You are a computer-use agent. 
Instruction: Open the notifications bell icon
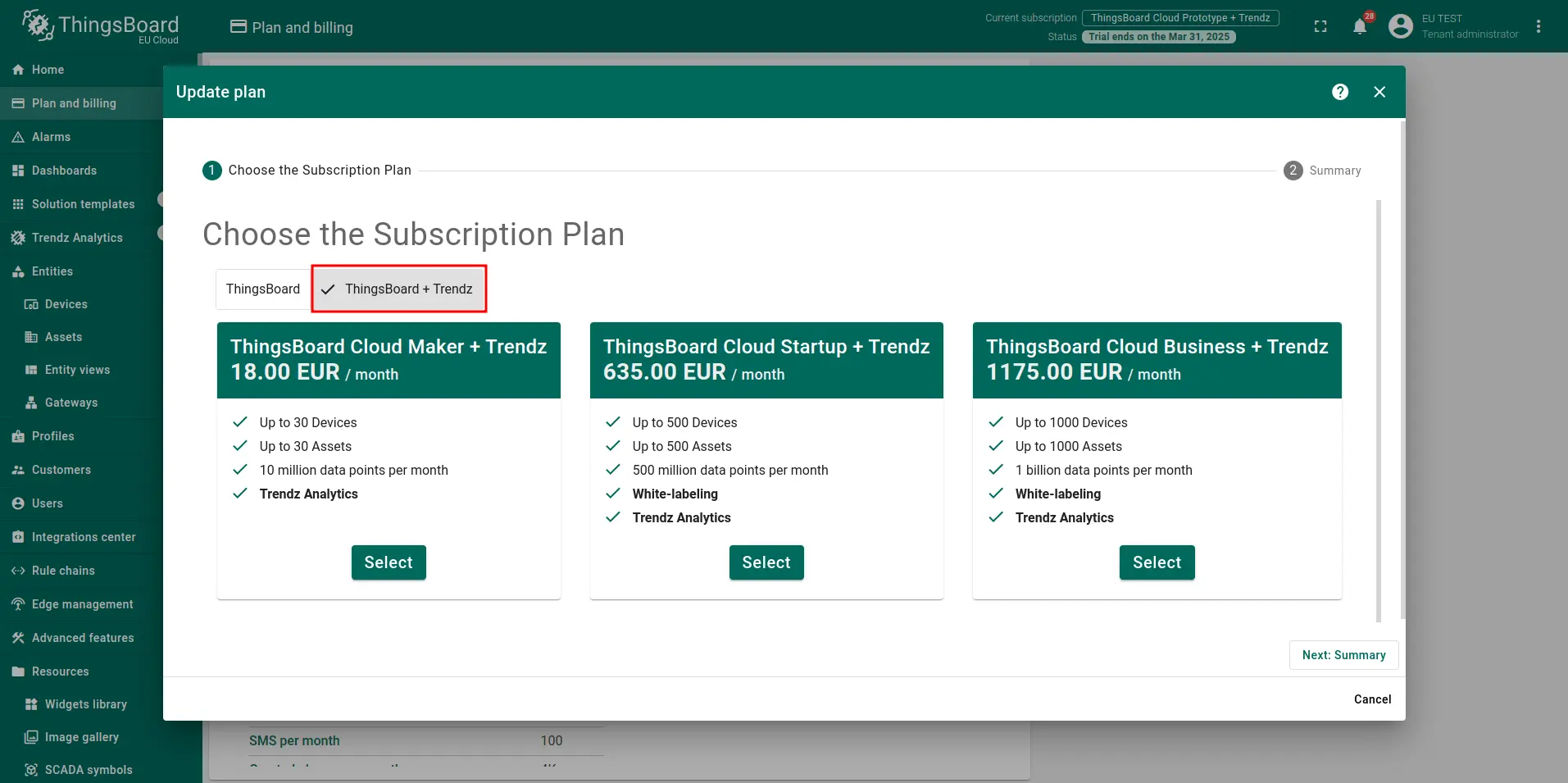point(1360,27)
